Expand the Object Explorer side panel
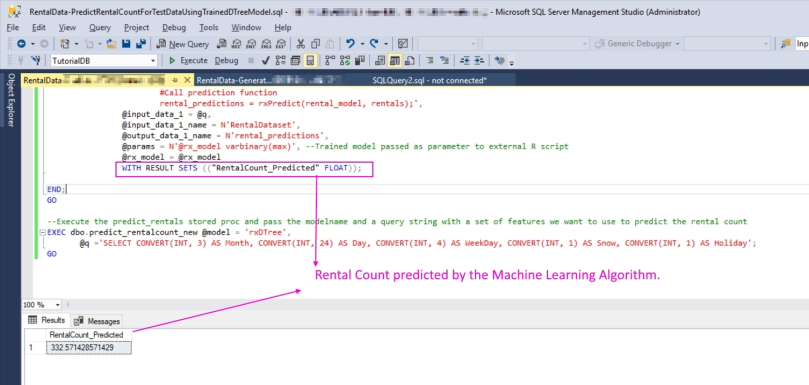This screenshot has width=809, height=385. tap(11, 100)
